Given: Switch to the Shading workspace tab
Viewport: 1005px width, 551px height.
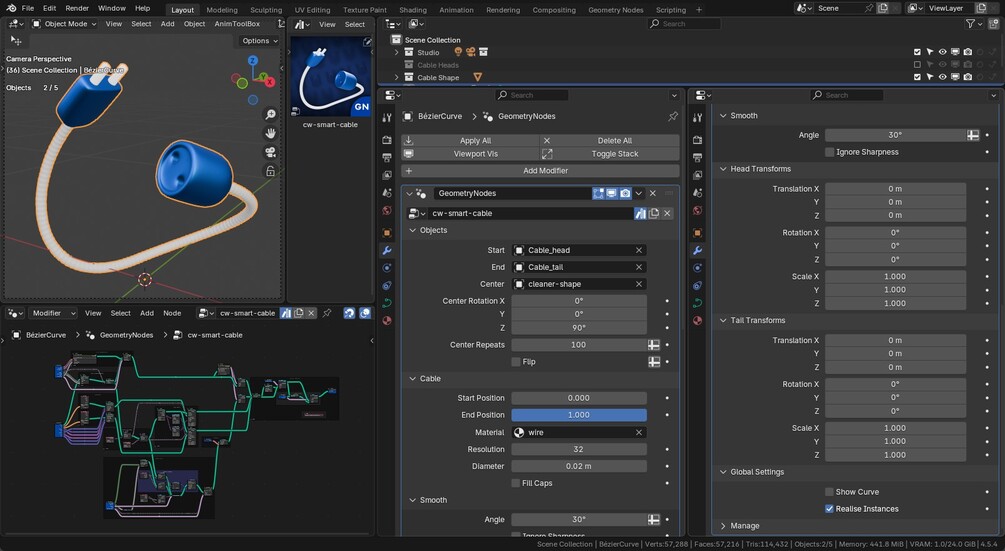Looking at the screenshot, I should [413, 10].
